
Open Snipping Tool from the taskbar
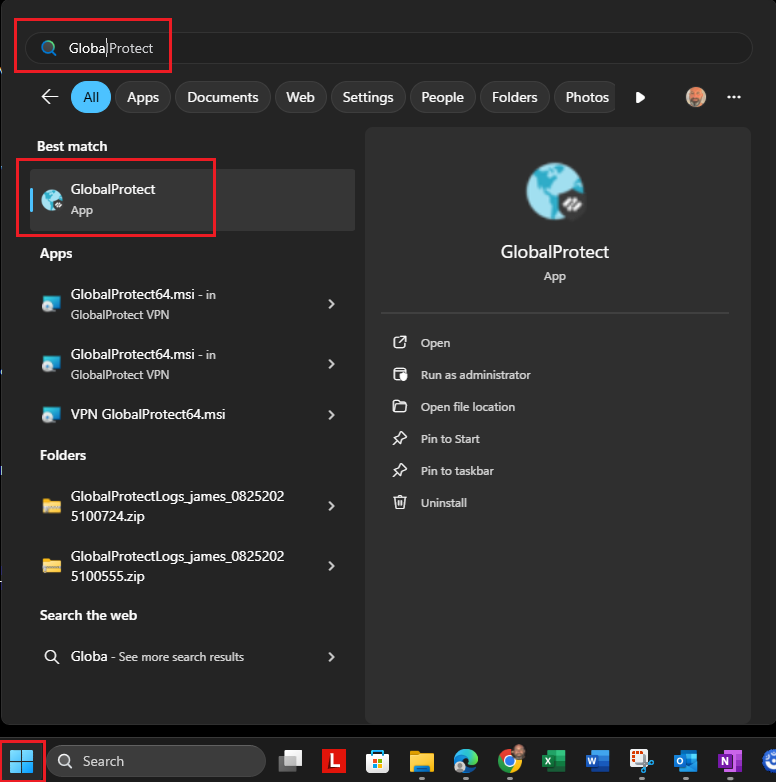[641, 761]
